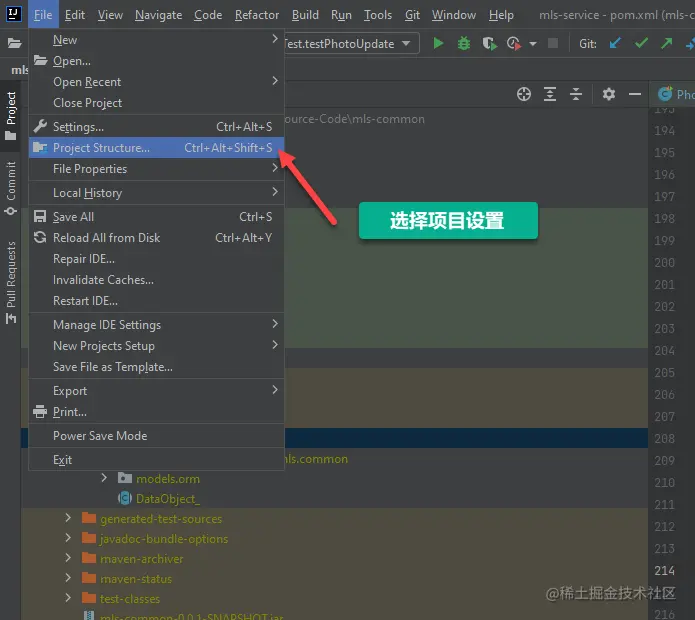Open the Refactor menu

coord(257,15)
